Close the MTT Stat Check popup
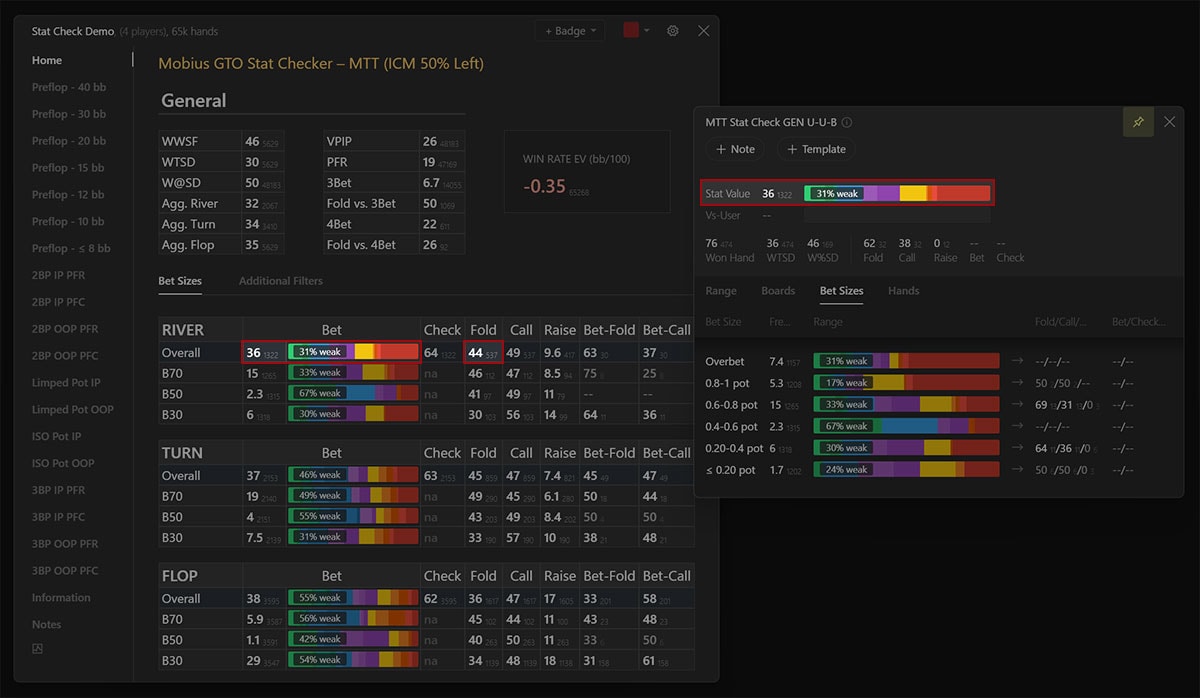This screenshot has width=1200, height=698. coord(1170,122)
